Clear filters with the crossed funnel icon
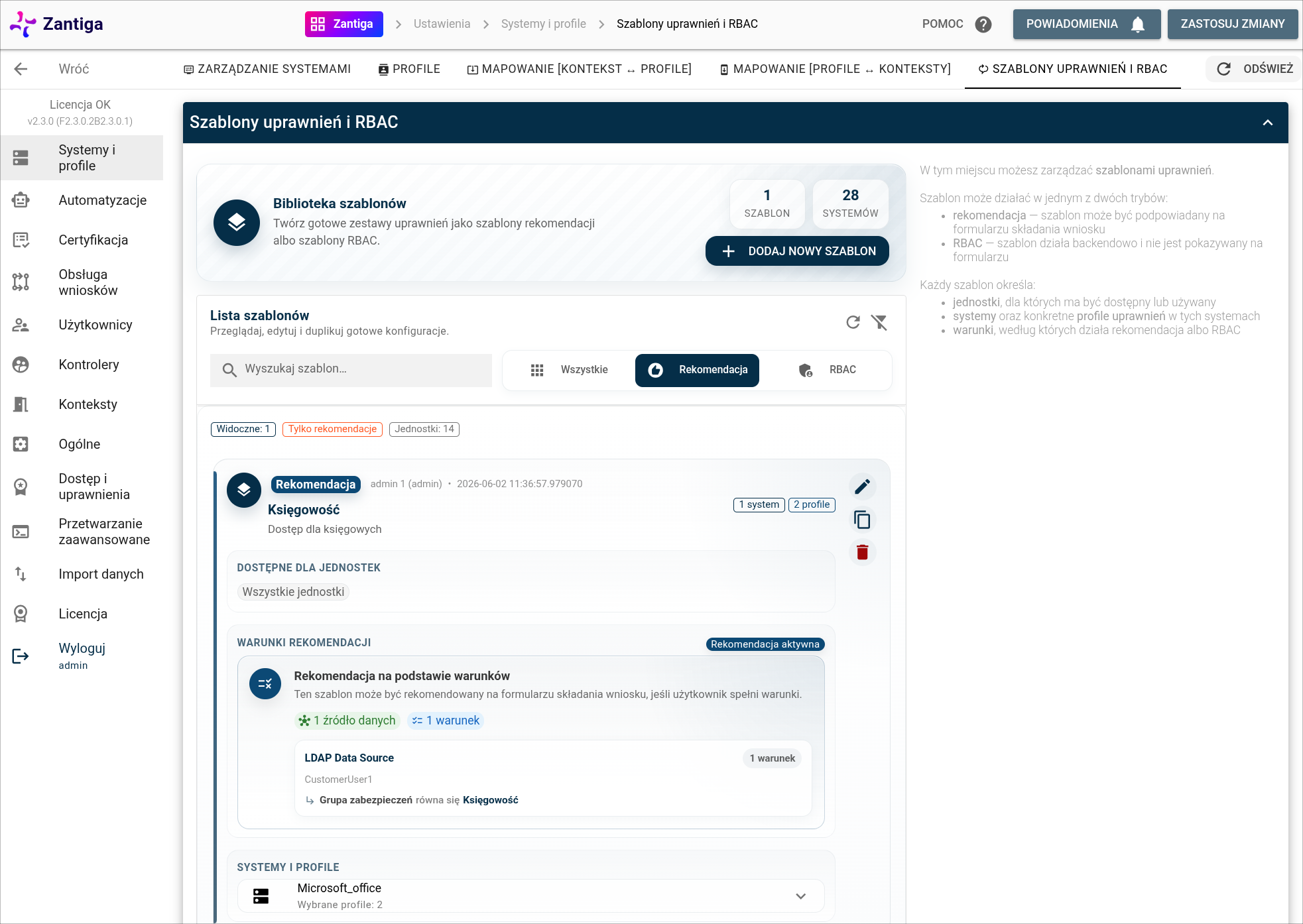 coord(879,322)
